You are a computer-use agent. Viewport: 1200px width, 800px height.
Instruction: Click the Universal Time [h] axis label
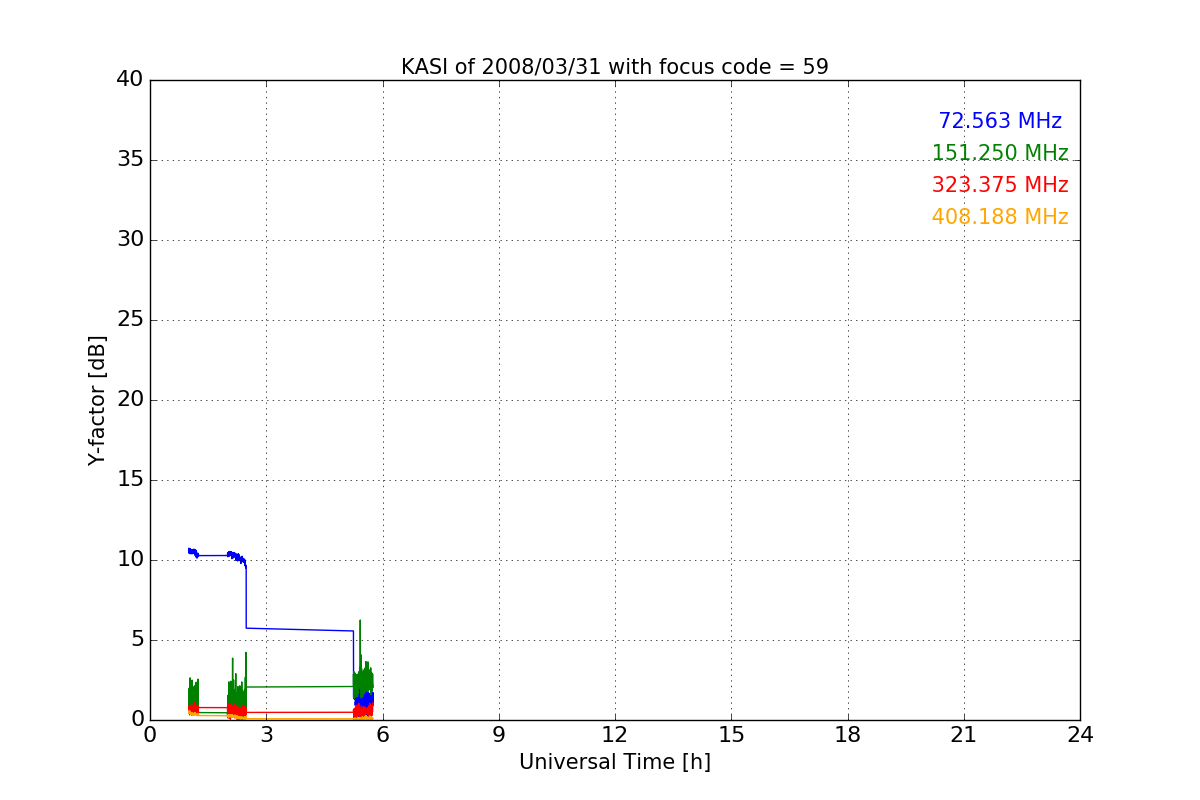coord(615,762)
